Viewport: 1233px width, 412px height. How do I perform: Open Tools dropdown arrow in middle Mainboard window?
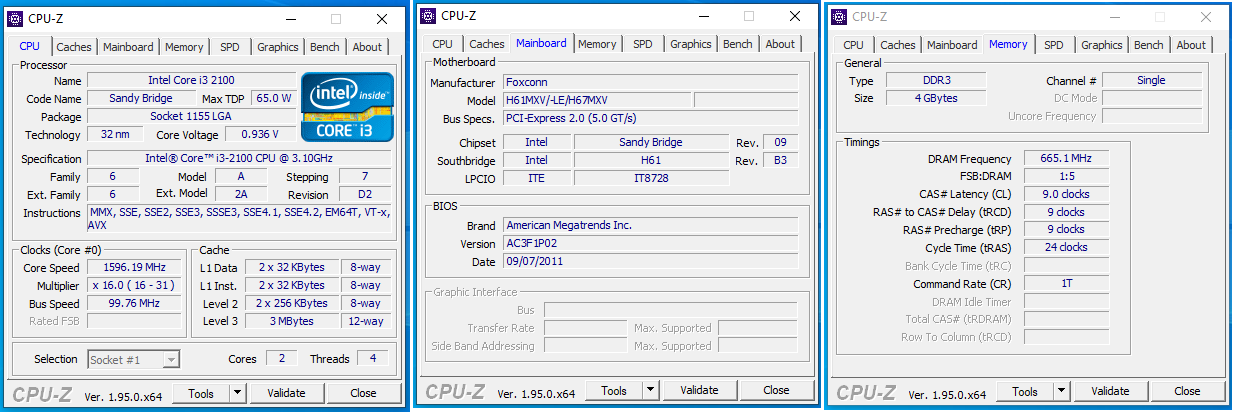point(651,390)
